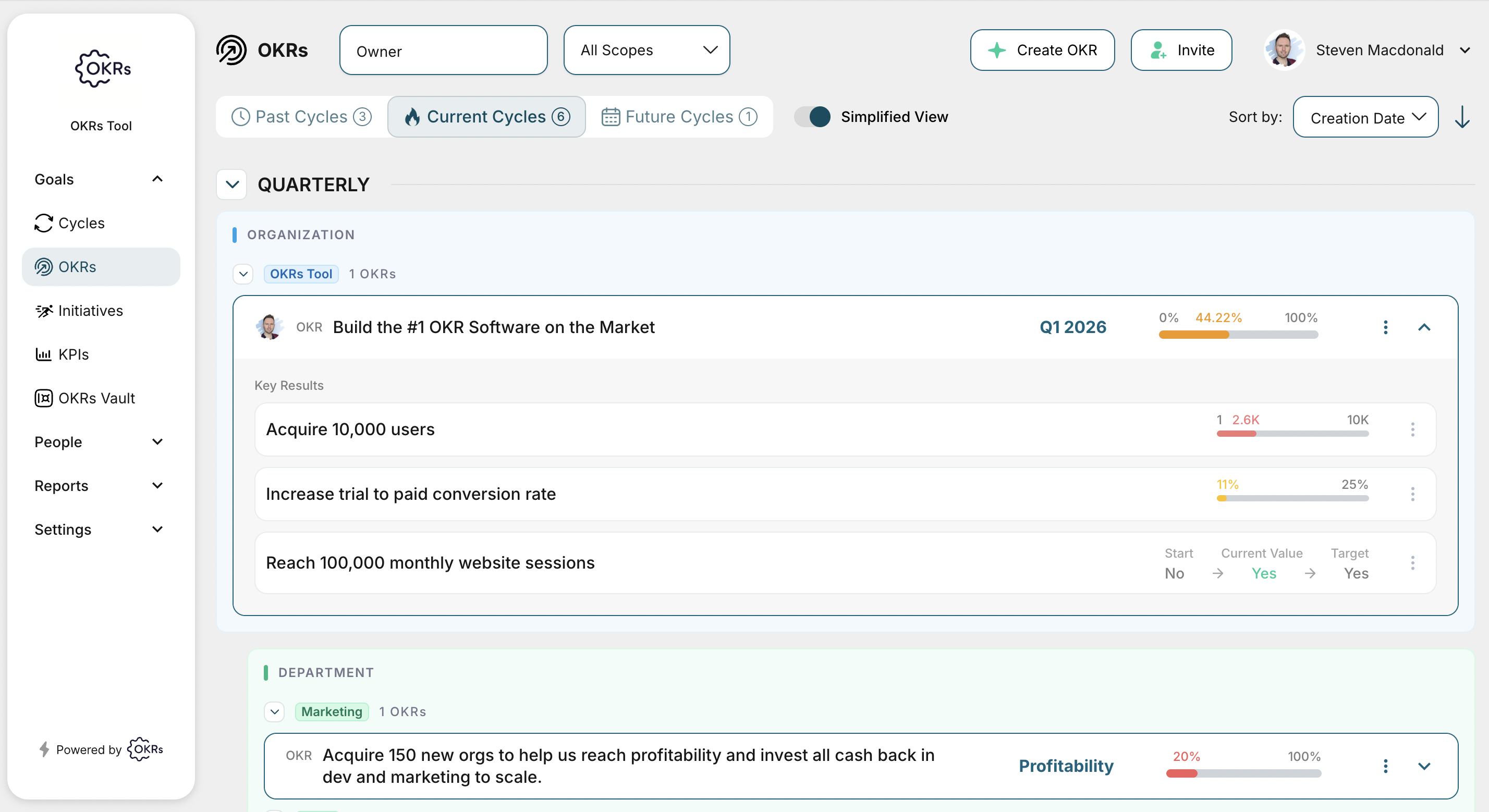Open the All Scopes dropdown
The image size is (1489, 812).
point(646,50)
